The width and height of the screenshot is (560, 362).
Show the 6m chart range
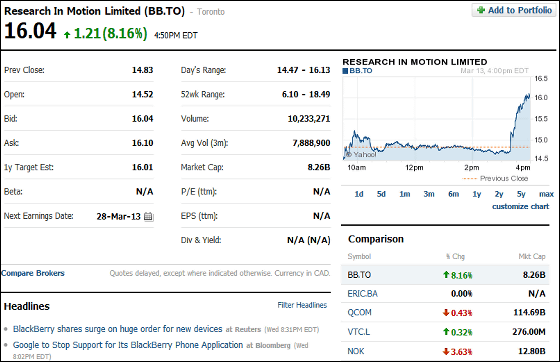[454, 194]
